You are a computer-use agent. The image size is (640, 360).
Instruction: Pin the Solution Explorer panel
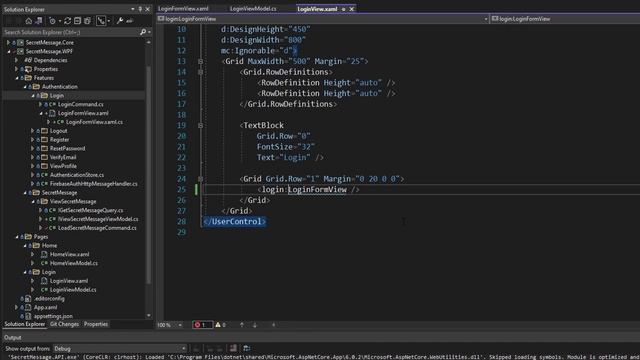tap(140, 9)
